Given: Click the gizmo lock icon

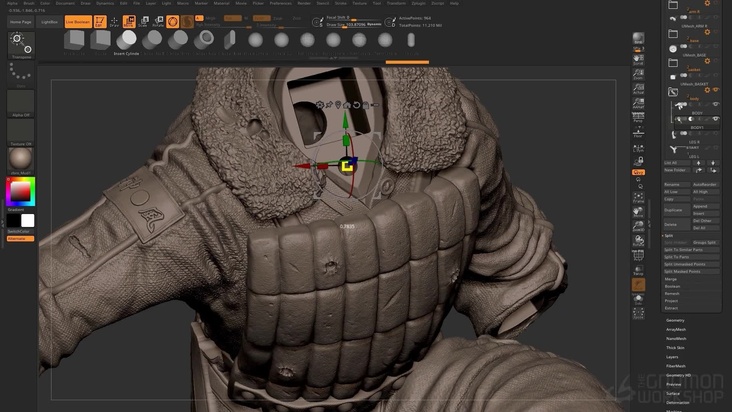Looking at the screenshot, I should [x=366, y=105].
